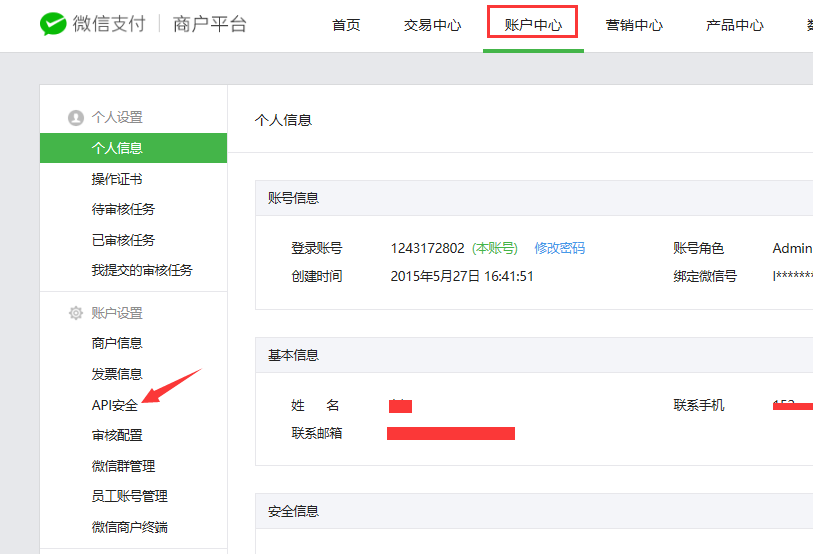Open the 首页 tab

[346, 25]
